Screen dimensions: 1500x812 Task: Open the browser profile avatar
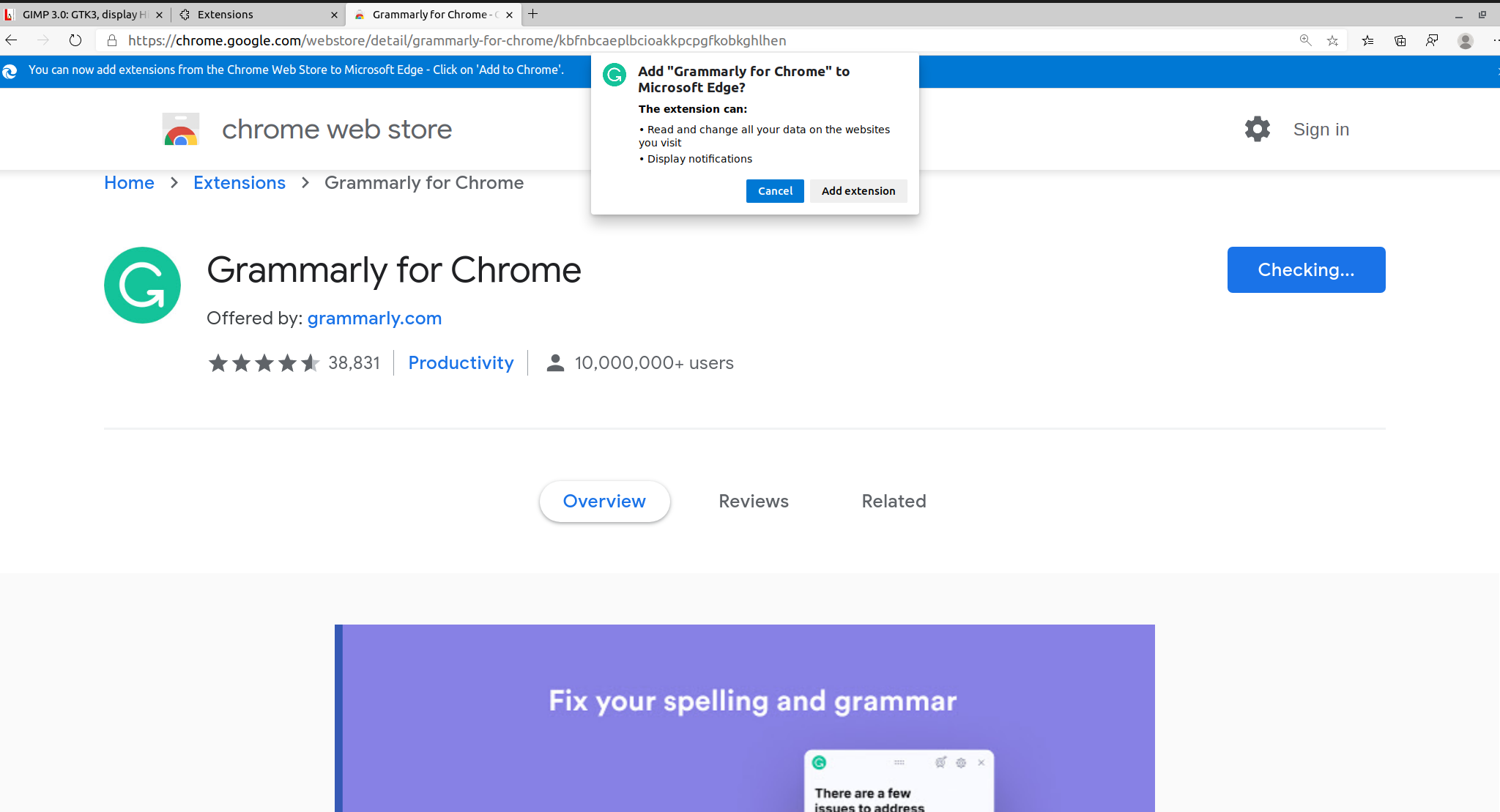point(1465,40)
